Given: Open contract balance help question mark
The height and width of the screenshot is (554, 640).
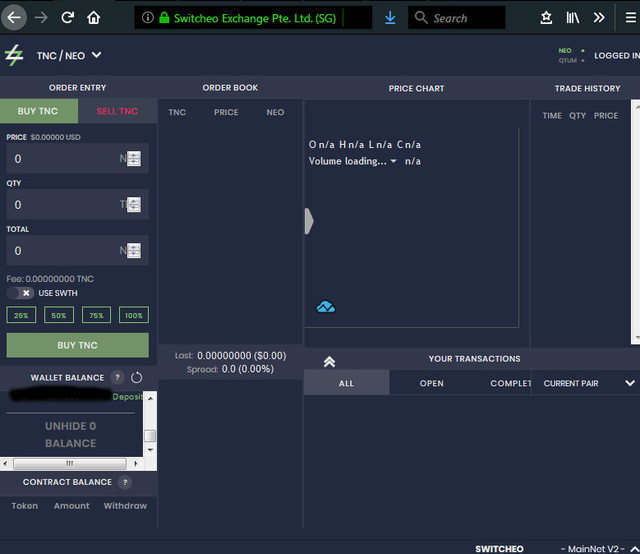Looking at the screenshot, I should point(125,482).
